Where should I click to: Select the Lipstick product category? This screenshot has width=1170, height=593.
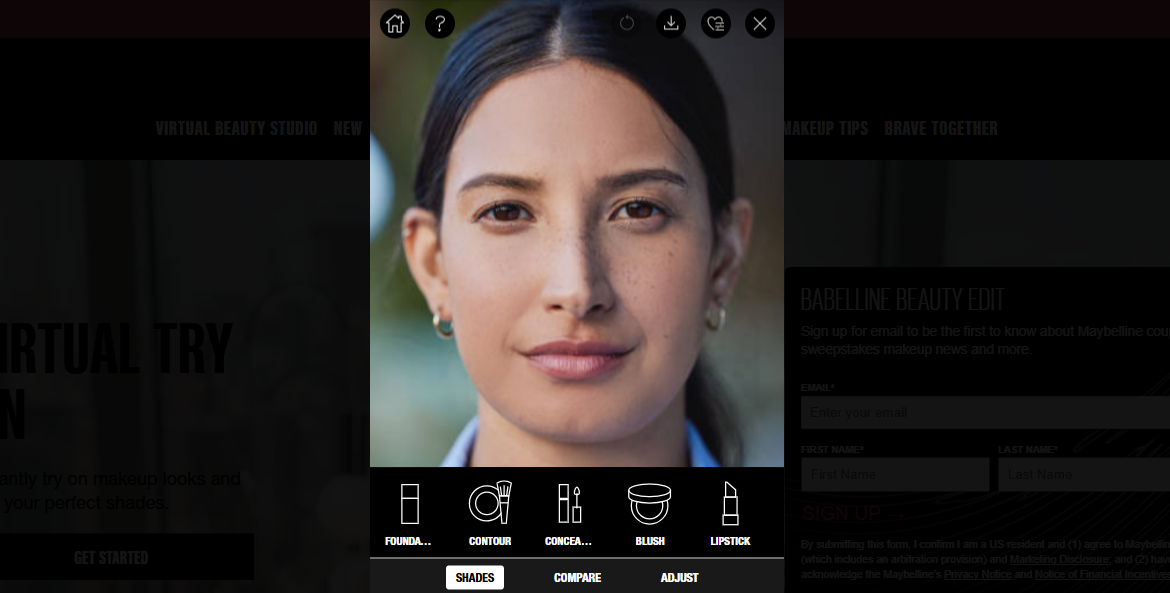tap(731, 514)
